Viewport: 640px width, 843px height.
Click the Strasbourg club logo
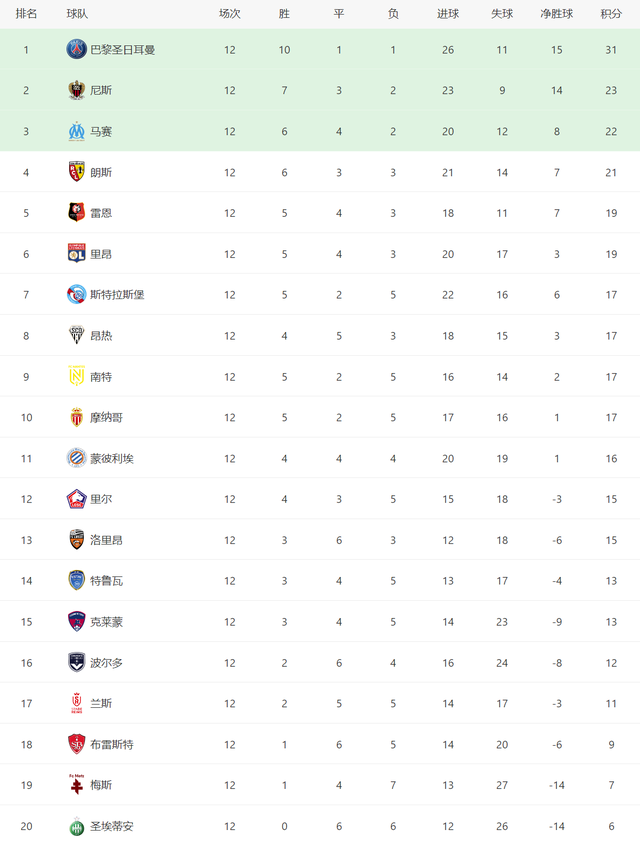[x=76, y=295]
